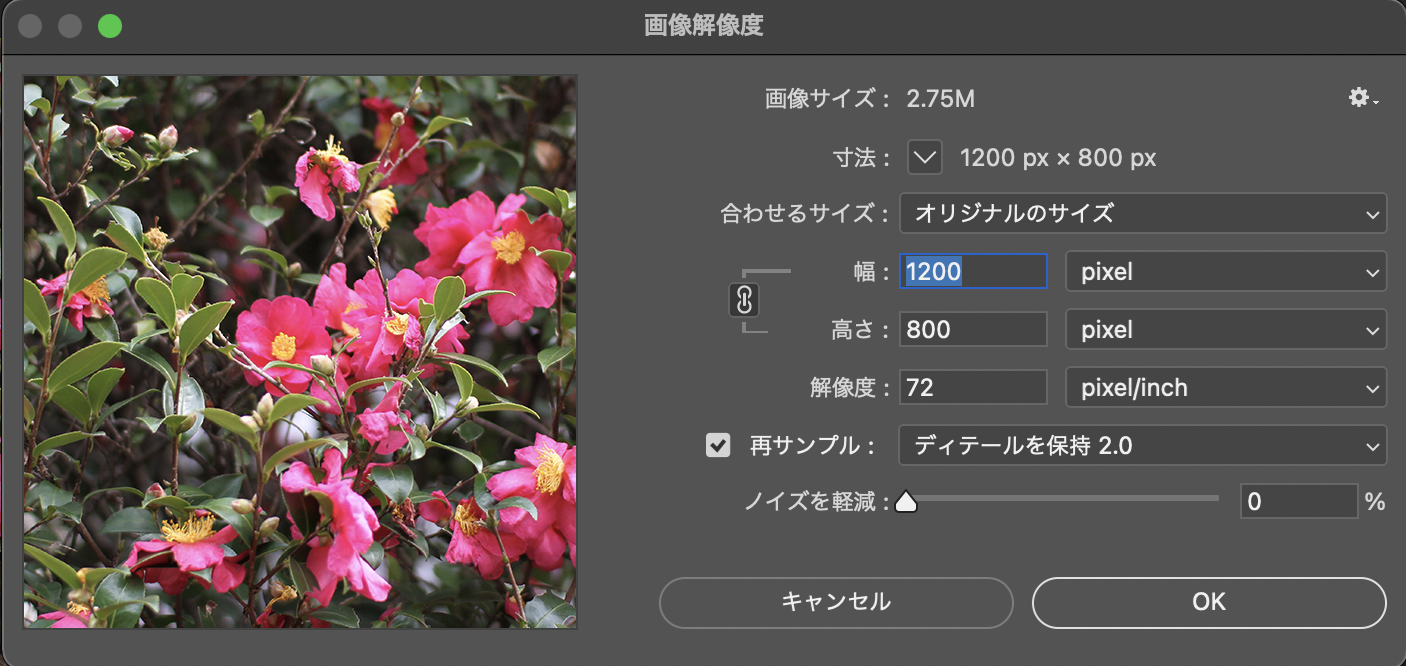Expand the 解像度 pixel/inch unit dropdown
Screen dimensions: 1406x666
click(x=1225, y=387)
